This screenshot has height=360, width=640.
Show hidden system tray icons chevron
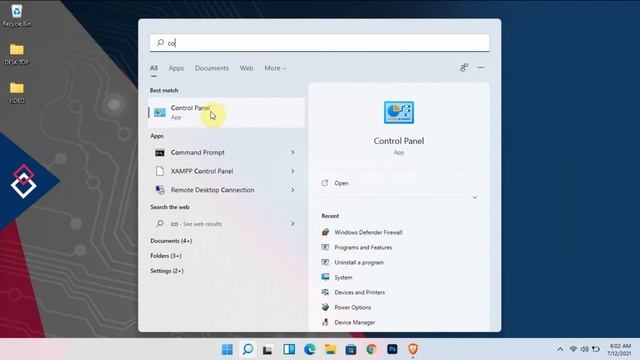click(560, 349)
